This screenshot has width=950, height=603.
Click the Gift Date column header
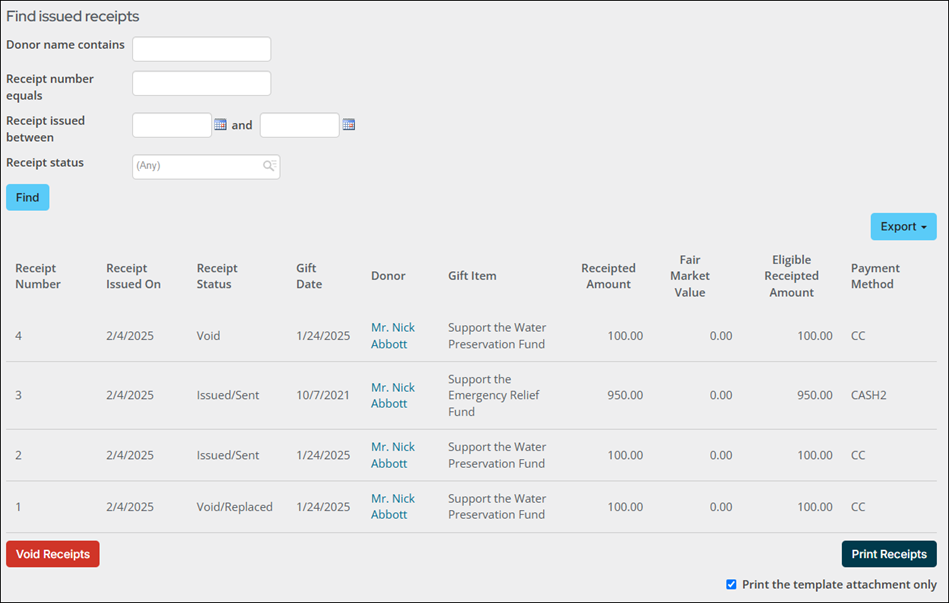coord(309,276)
